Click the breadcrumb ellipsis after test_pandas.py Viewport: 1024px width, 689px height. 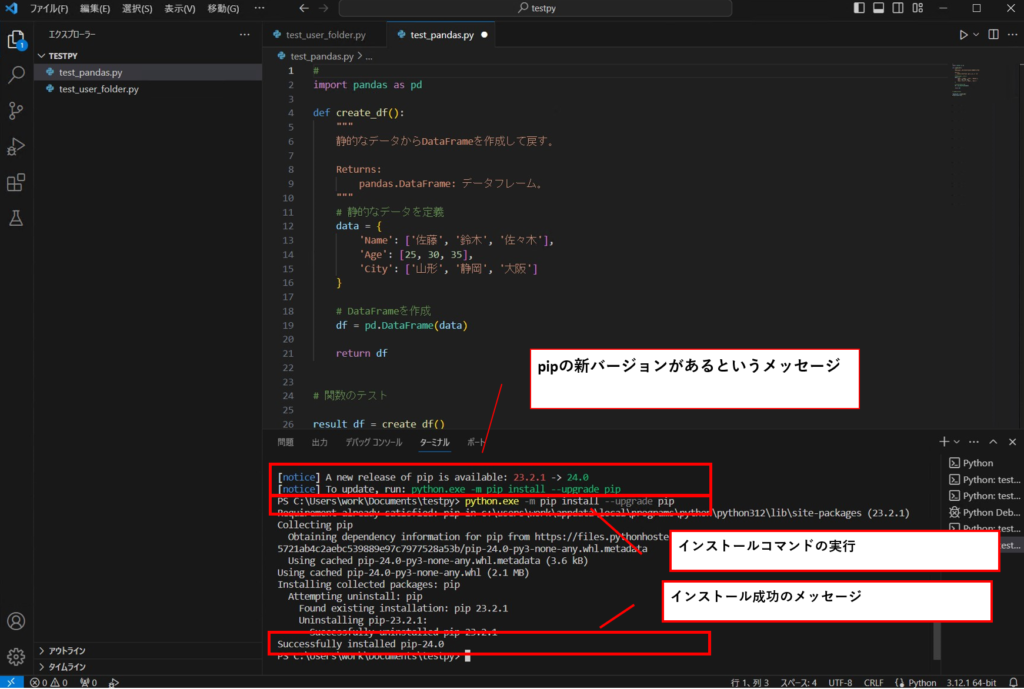click(x=369, y=56)
